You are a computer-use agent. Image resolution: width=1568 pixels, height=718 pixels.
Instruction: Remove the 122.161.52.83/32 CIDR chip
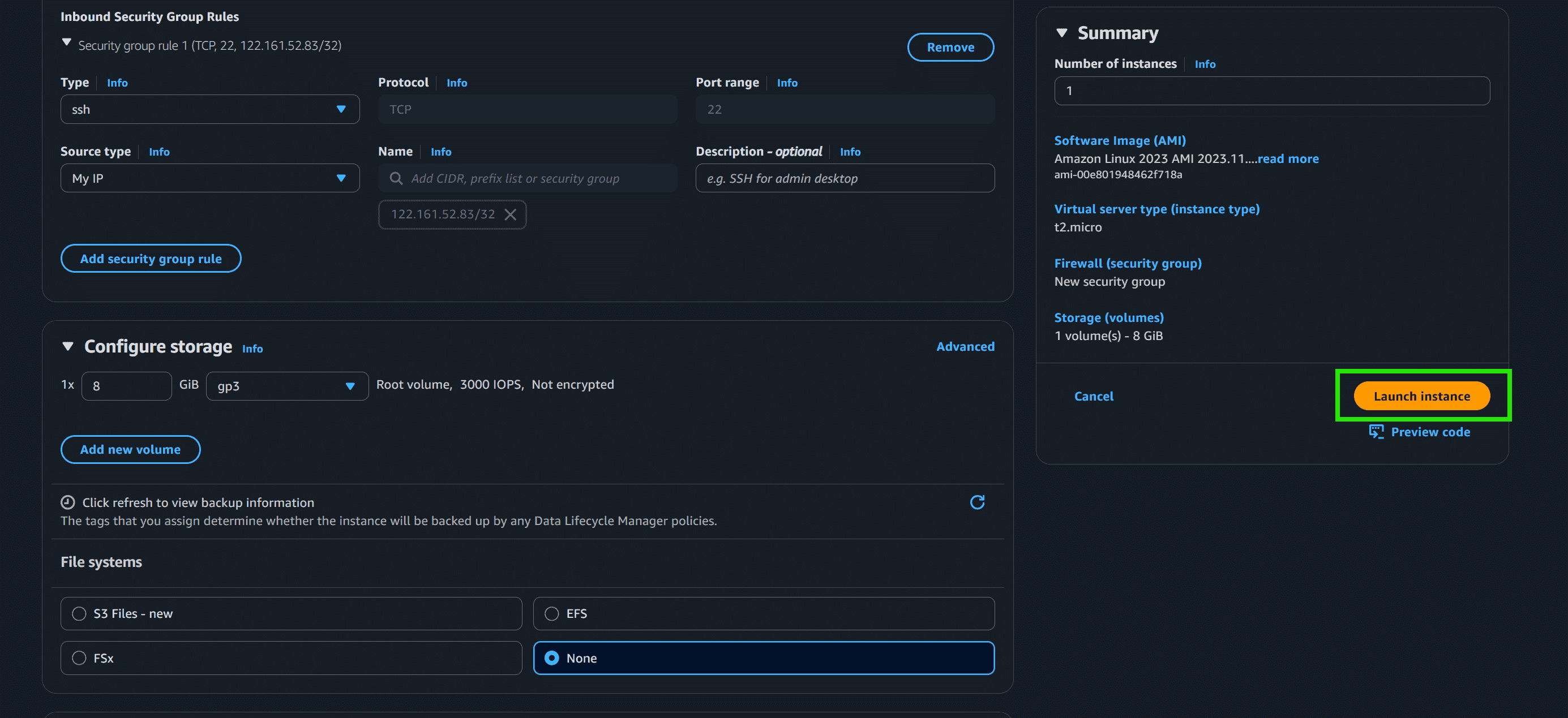coord(510,214)
